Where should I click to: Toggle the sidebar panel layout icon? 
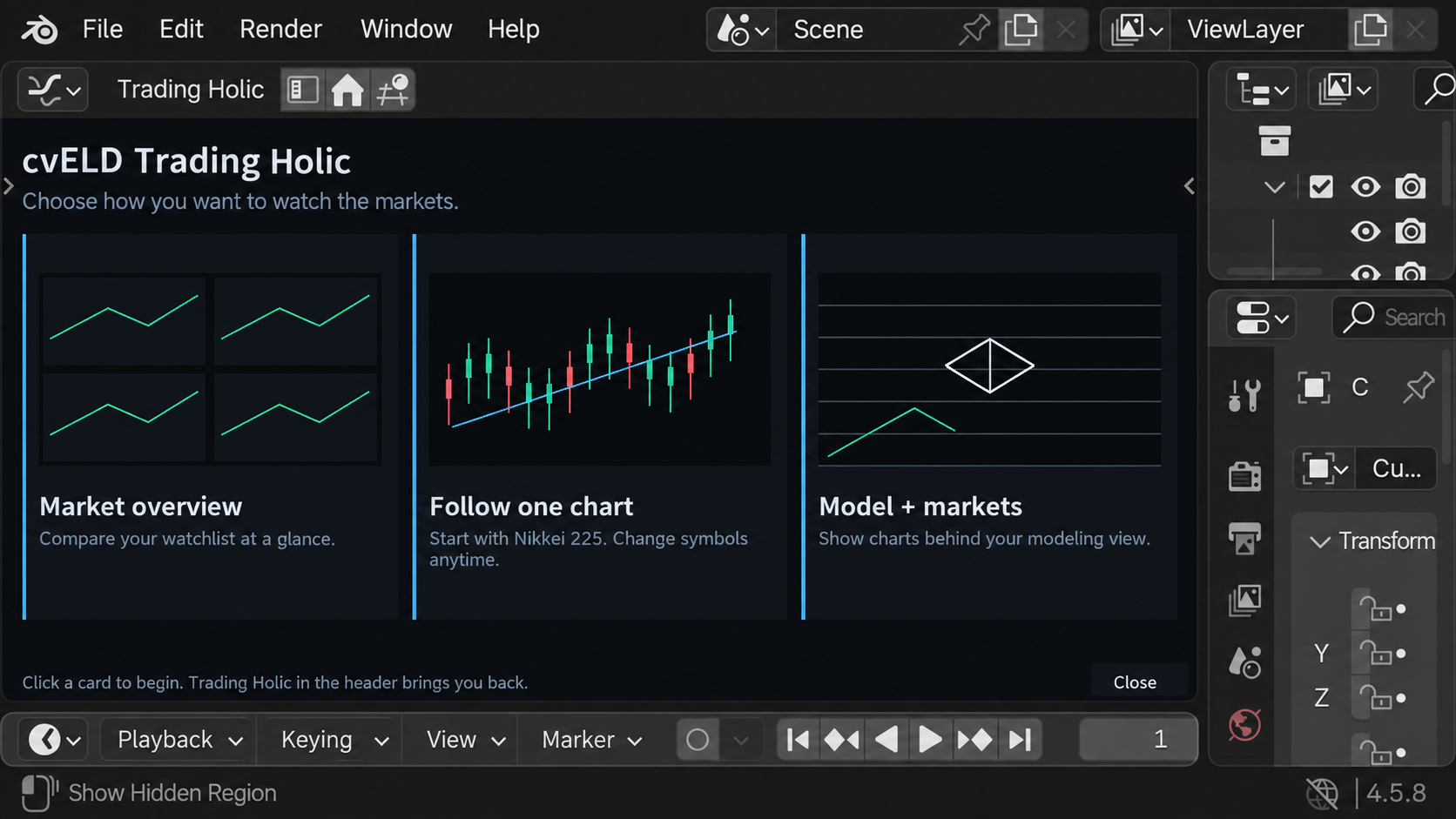point(303,90)
